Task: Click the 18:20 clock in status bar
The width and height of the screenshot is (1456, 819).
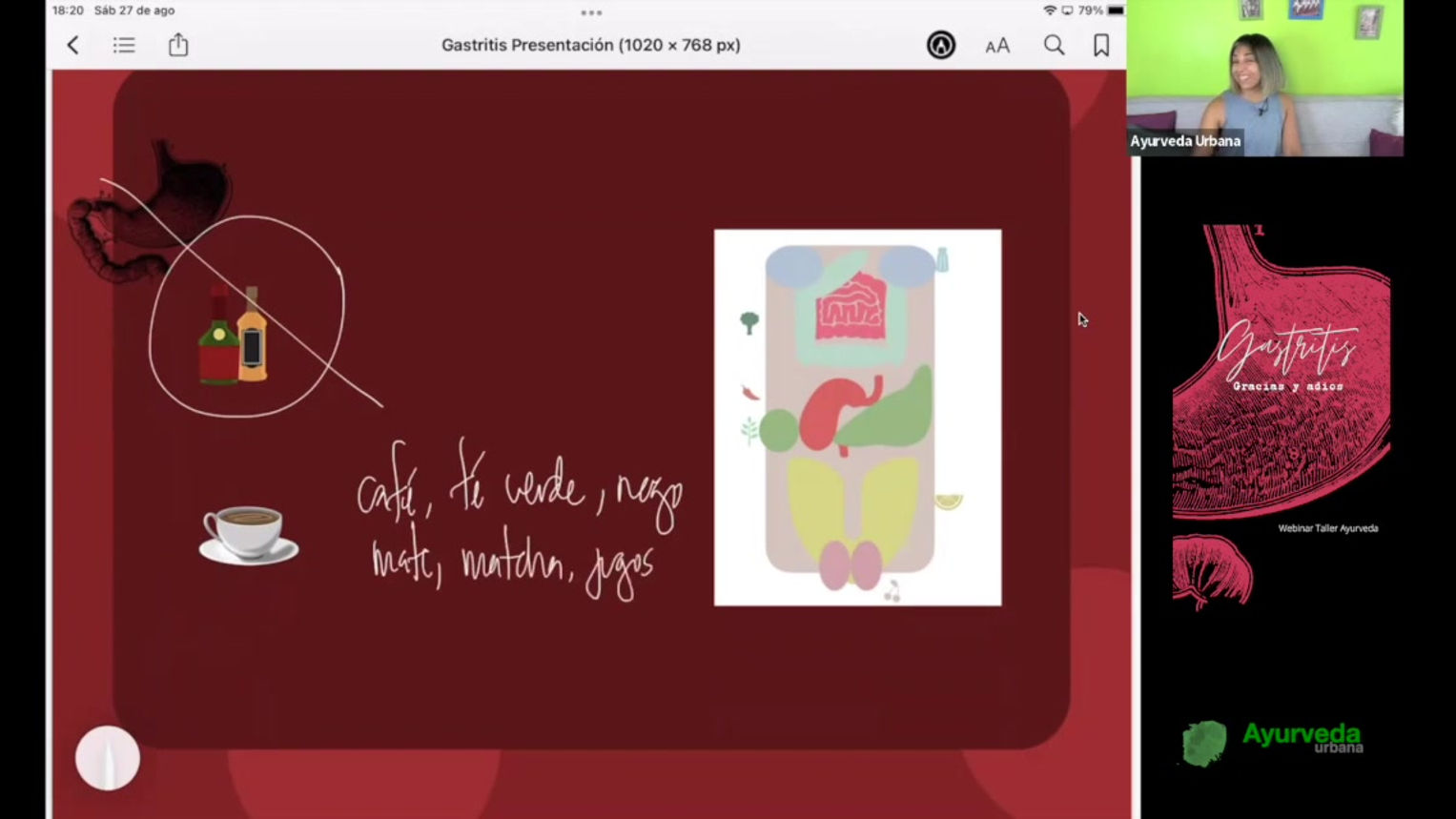Action: [x=68, y=10]
